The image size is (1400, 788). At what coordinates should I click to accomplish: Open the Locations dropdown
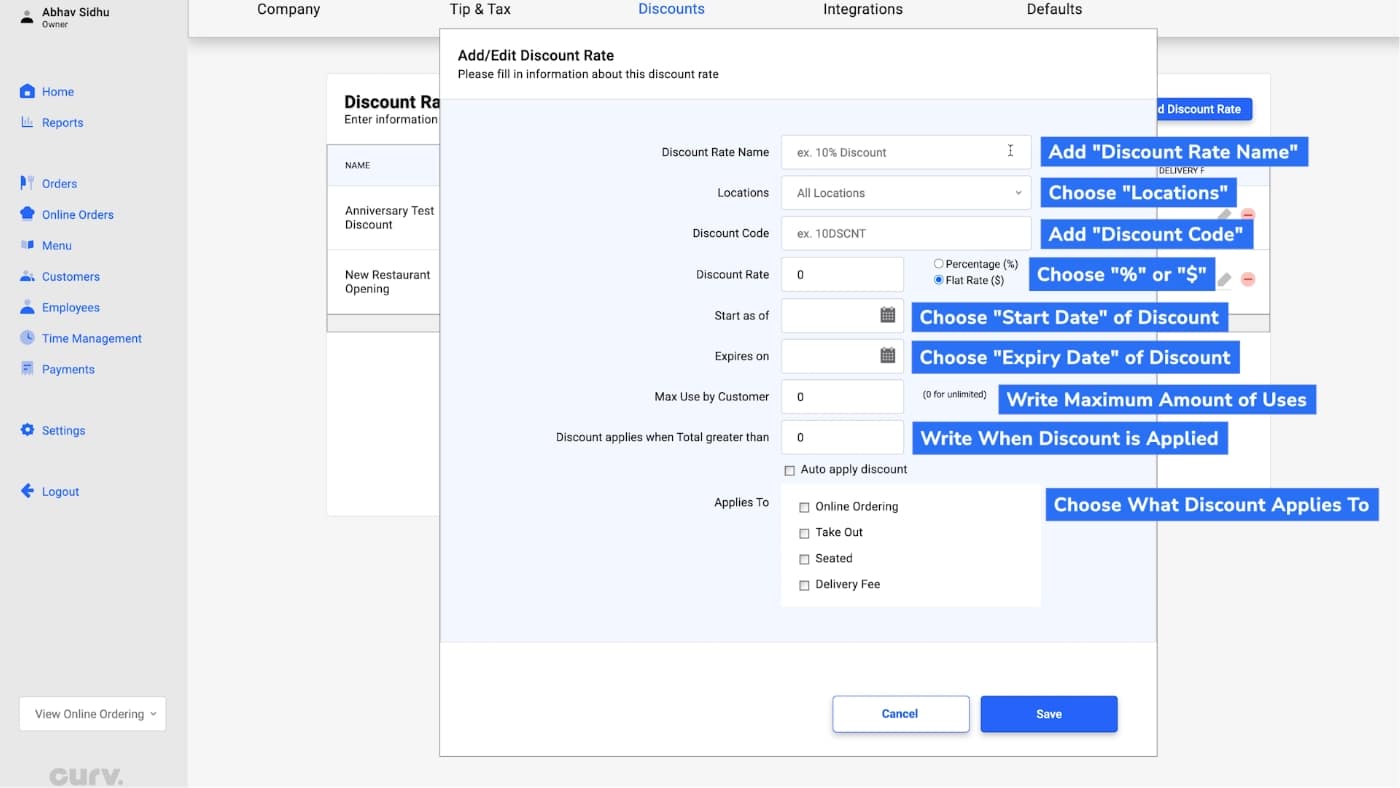tap(906, 193)
